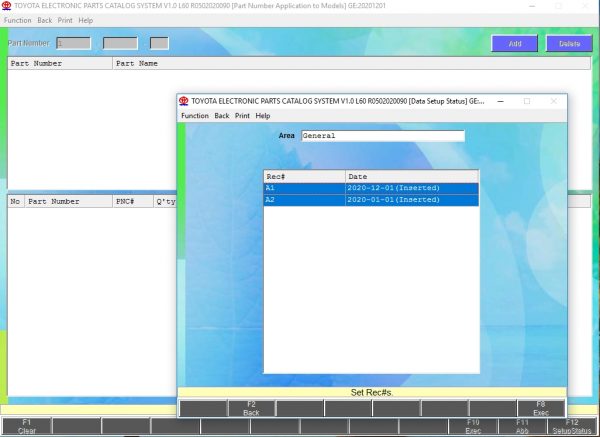Viewport: 600px width, 437px height.
Task: Click date 2020-01-01(Inserted) cell
Action: tap(412, 200)
